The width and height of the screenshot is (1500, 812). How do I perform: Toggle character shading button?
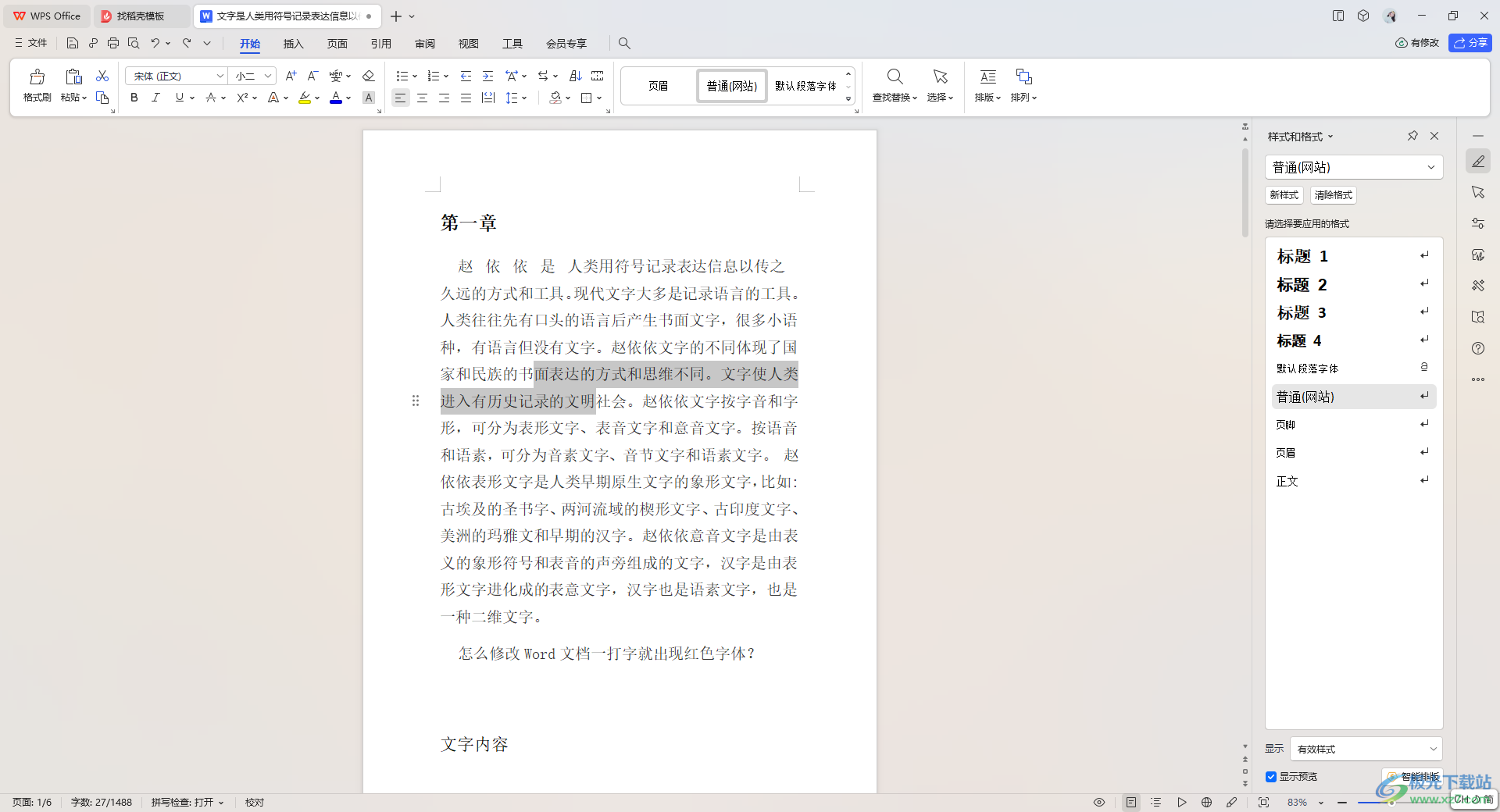coord(369,98)
